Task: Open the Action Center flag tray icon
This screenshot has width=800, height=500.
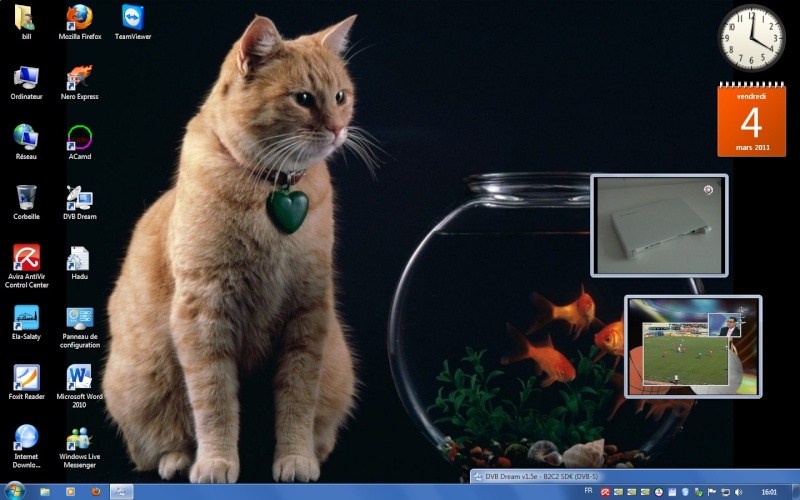Action: pyautogui.click(x=712, y=492)
